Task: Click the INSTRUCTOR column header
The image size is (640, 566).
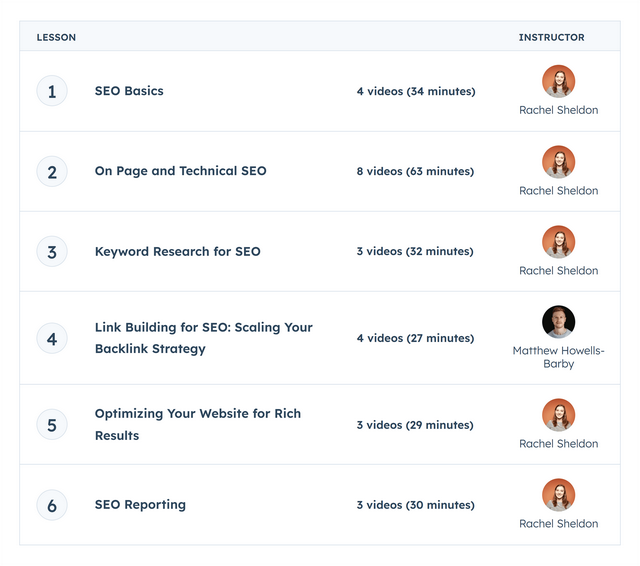Action: click(x=551, y=38)
